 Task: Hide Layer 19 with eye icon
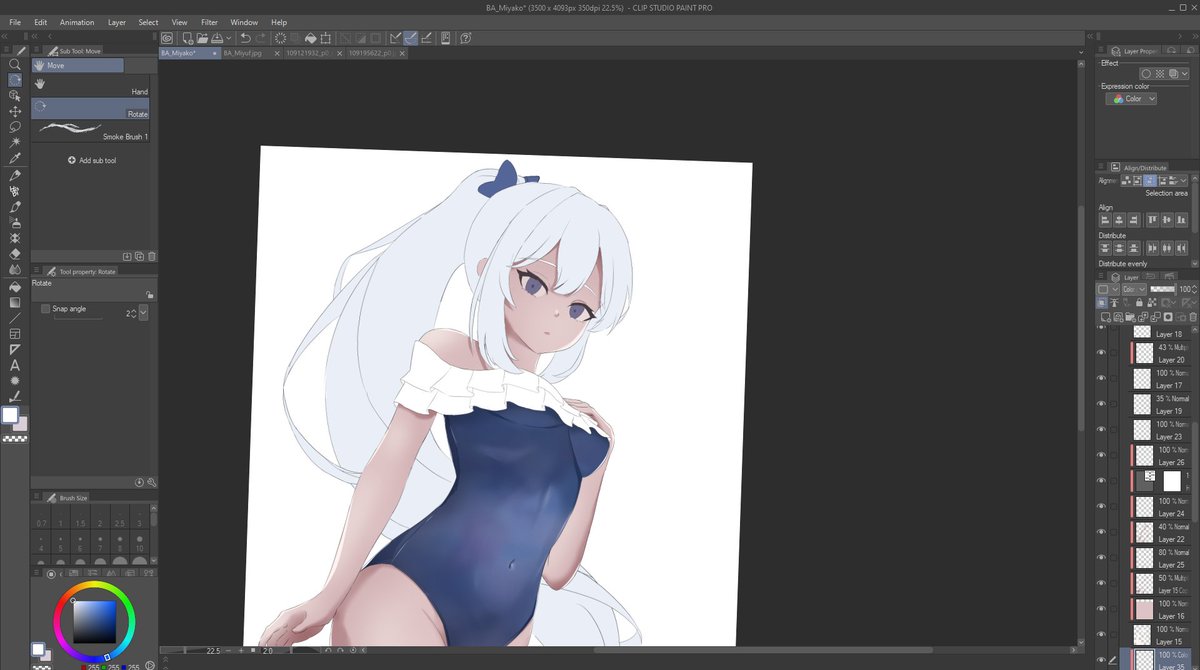click(x=1101, y=404)
